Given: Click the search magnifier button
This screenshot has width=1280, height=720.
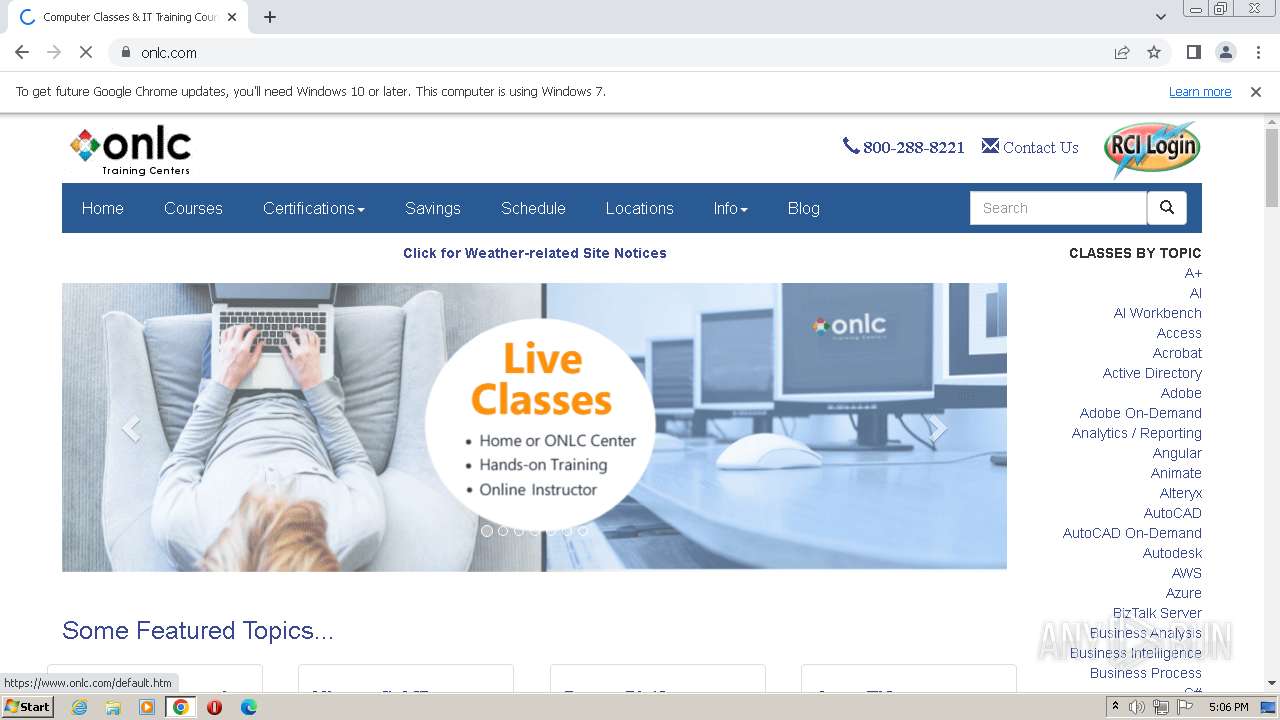Looking at the screenshot, I should (1166, 208).
